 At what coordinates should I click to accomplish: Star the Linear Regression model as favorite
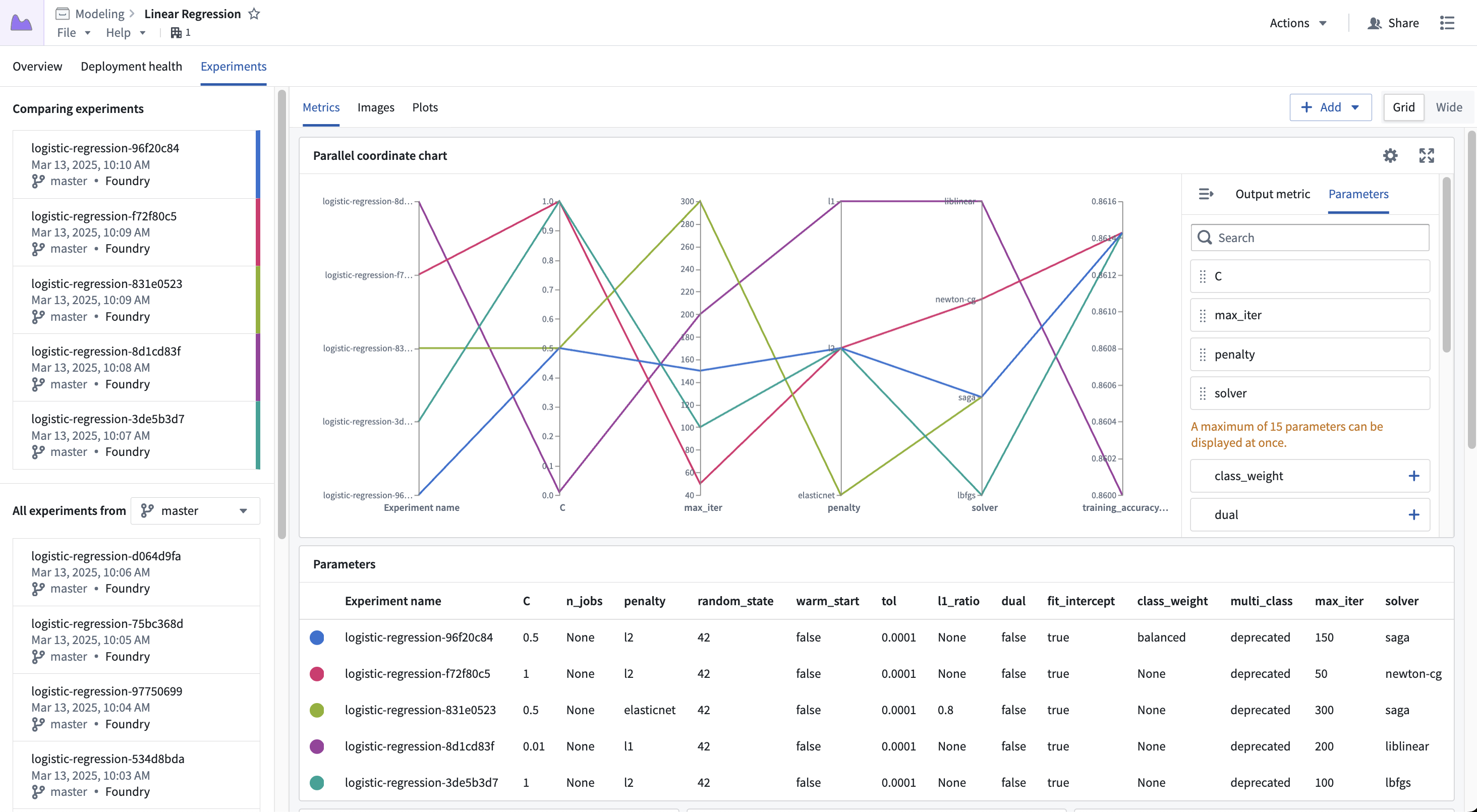tap(254, 14)
